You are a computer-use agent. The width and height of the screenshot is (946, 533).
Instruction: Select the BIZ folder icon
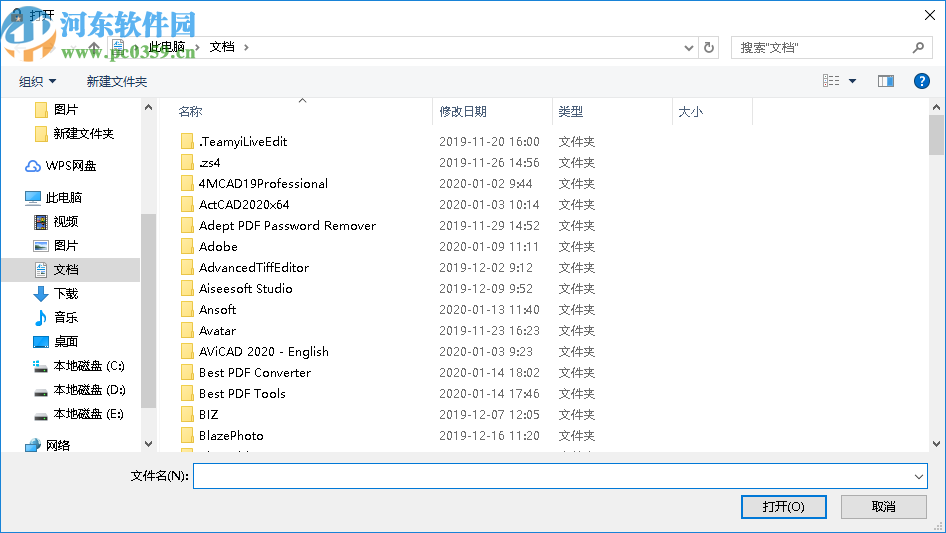(187, 415)
